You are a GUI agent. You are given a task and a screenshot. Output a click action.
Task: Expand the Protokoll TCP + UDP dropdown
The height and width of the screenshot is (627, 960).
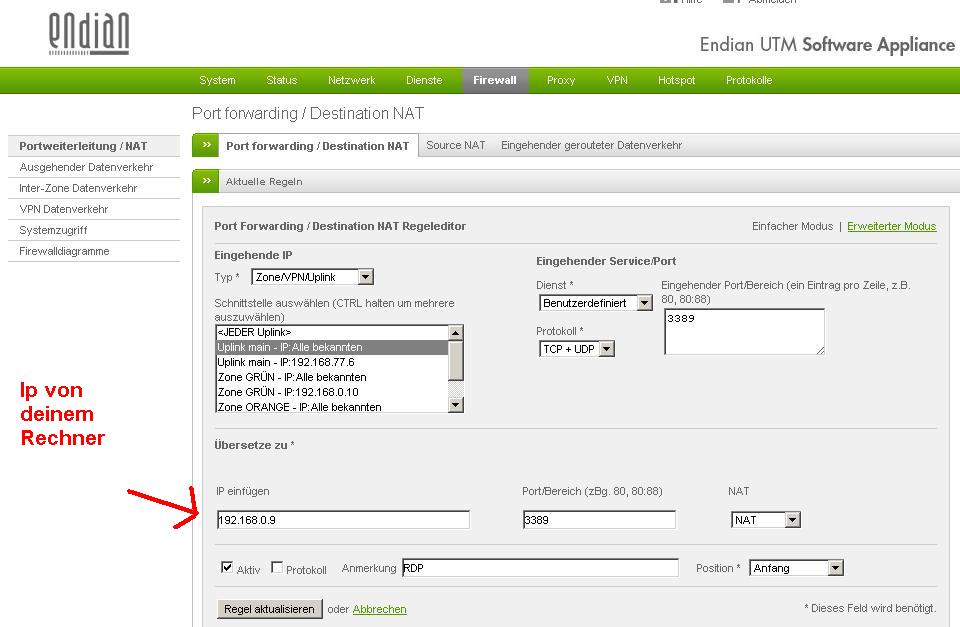(606, 349)
